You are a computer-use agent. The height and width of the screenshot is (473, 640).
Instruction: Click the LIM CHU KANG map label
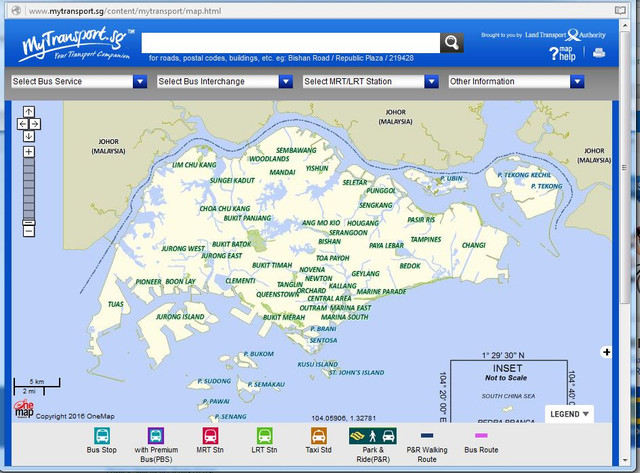(194, 165)
